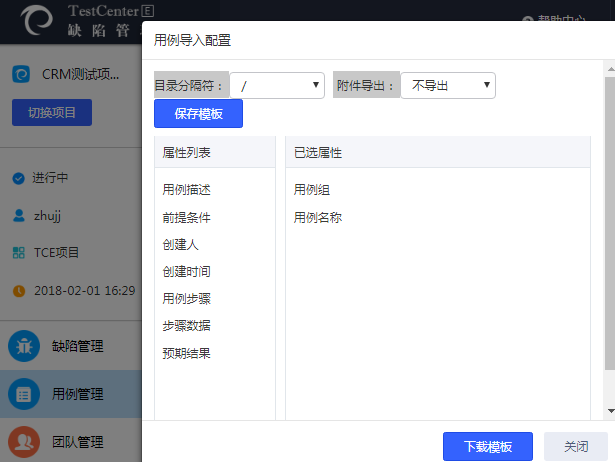This screenshot has height=462, width=615.
Task: Click the clock icon beside 2018-02-01
Action: (x=18, y=291)
